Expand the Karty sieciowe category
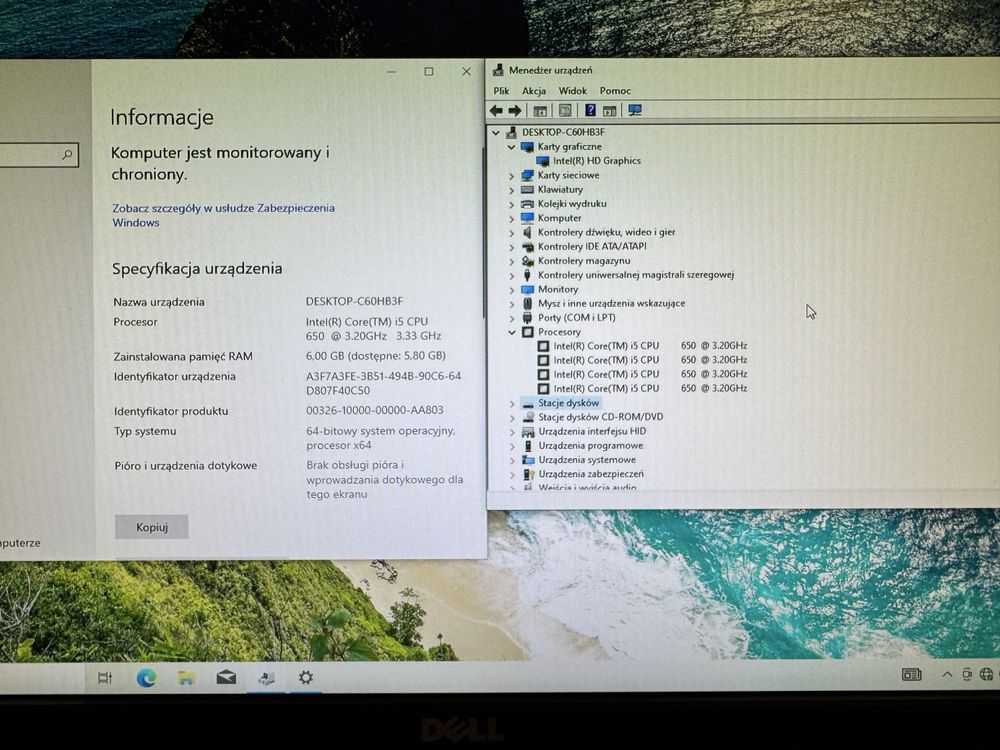Image resolution: width=1000 pixels, height=750 pixels. (511, 175)
